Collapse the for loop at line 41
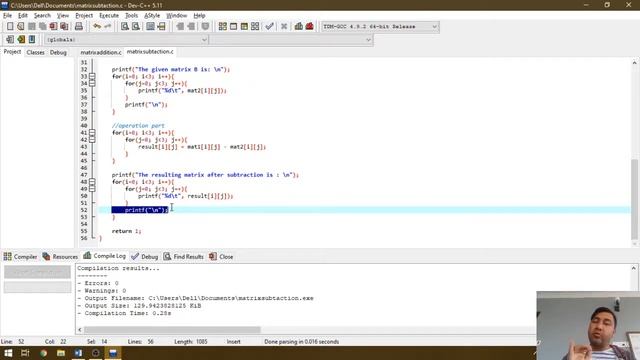This screenshot has height=360, width=640. tap(92, 133)
